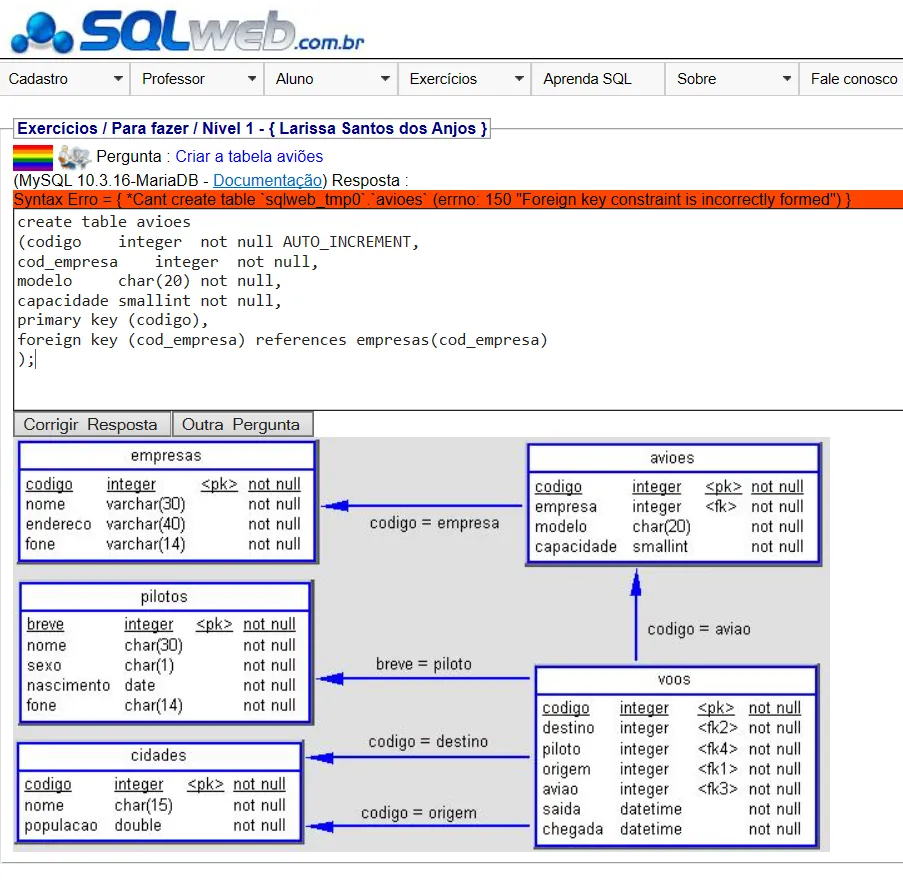Click the rainbow flag icon
Image resolution: width=903 pixels, height=886 pixels.
tap(32, 157)
